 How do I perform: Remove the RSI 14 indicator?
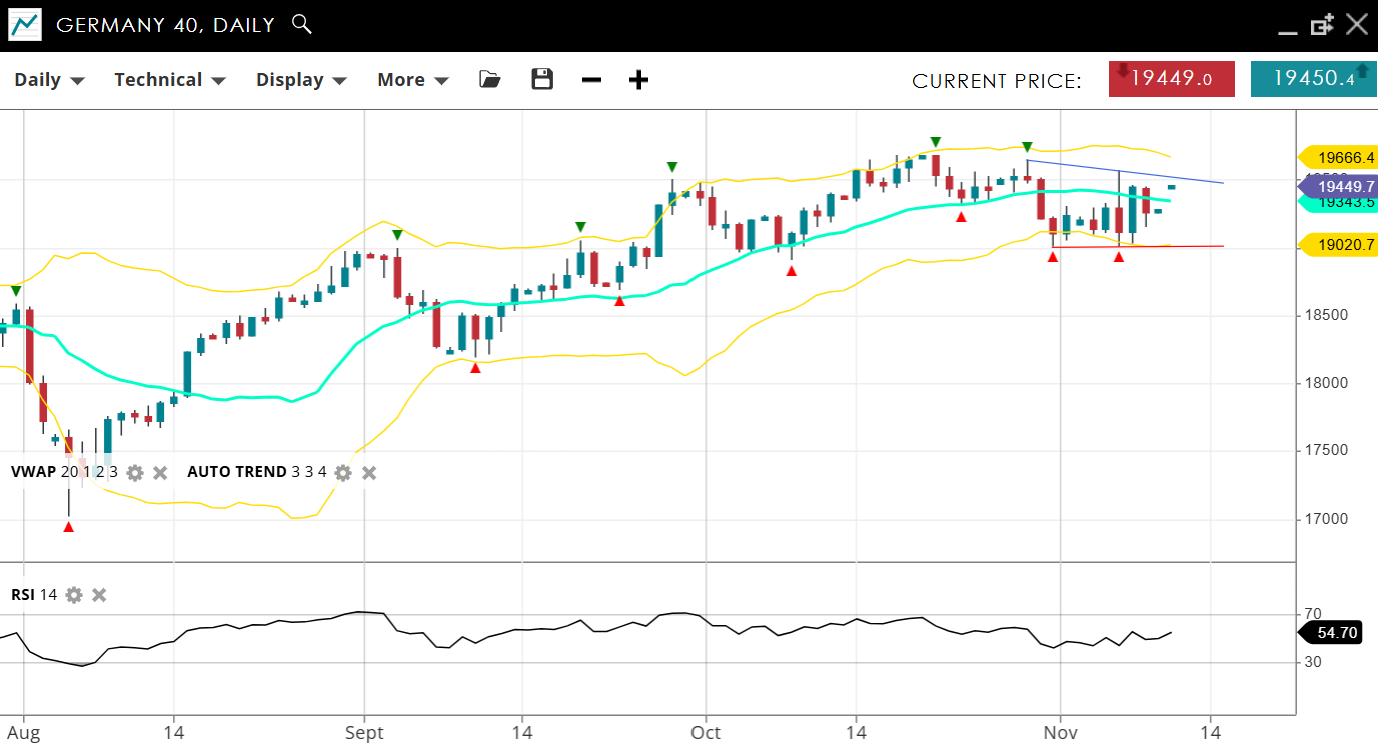pyautogui.click(x=99, y=595)
